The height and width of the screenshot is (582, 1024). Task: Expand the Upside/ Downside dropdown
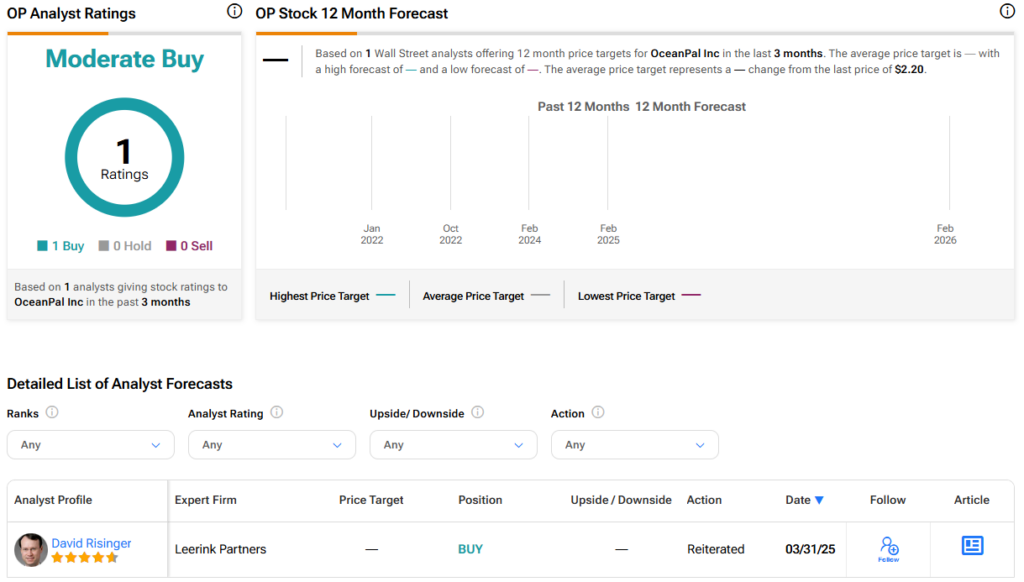[x=453, y=445]
